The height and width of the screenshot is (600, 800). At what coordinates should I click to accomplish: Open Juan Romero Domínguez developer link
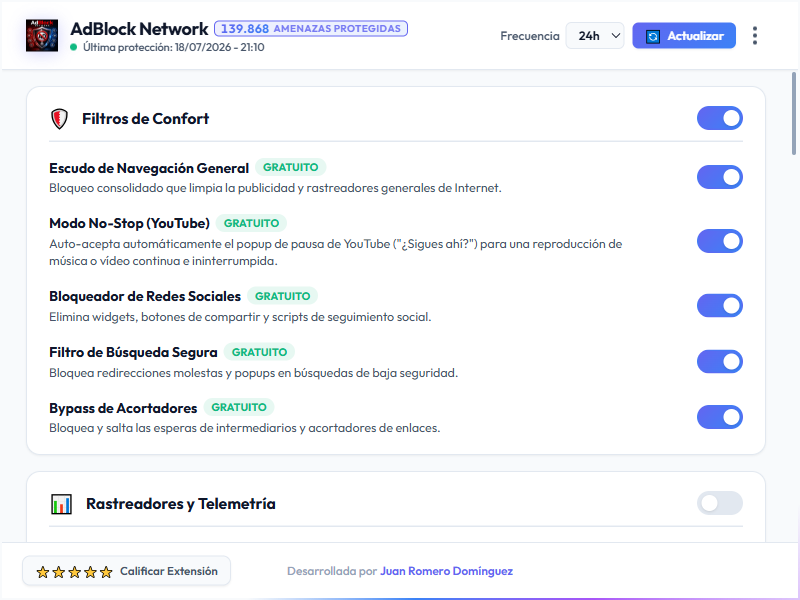[x=446, y=571]
